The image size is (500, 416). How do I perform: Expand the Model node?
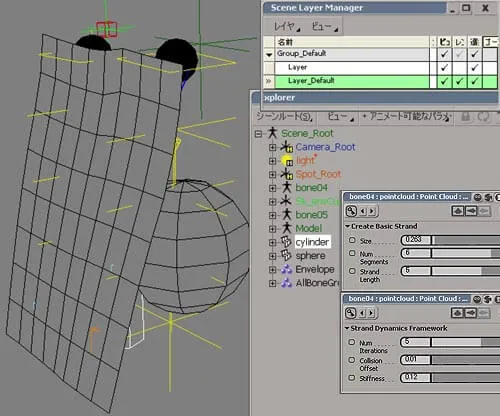pyautogui.click(x=272, y=229)
